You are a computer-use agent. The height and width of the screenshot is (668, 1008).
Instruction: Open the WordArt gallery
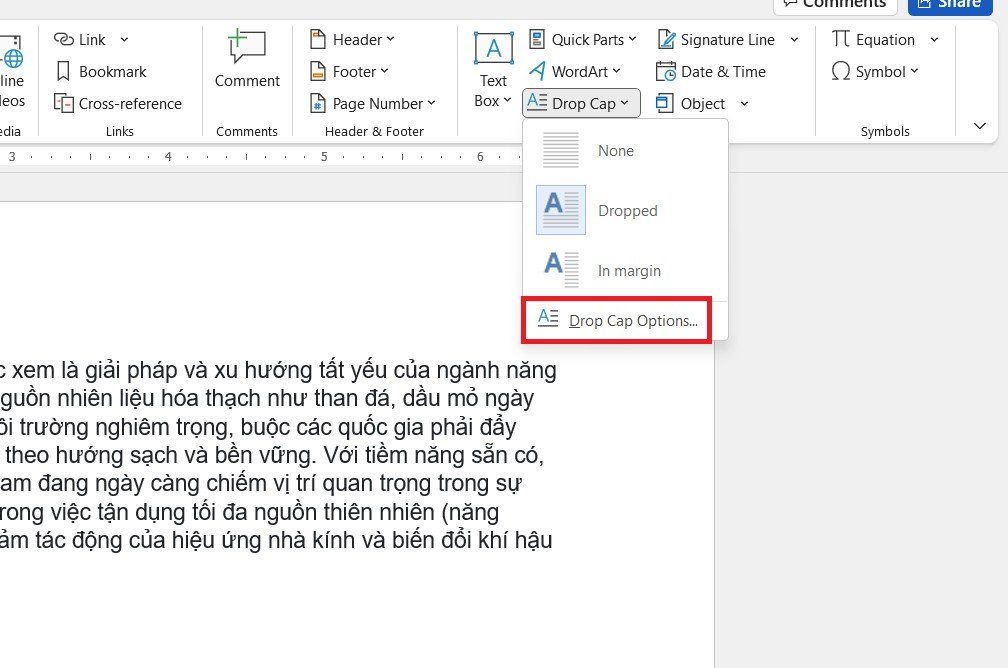pyautogui.click(x=574, y=72)
